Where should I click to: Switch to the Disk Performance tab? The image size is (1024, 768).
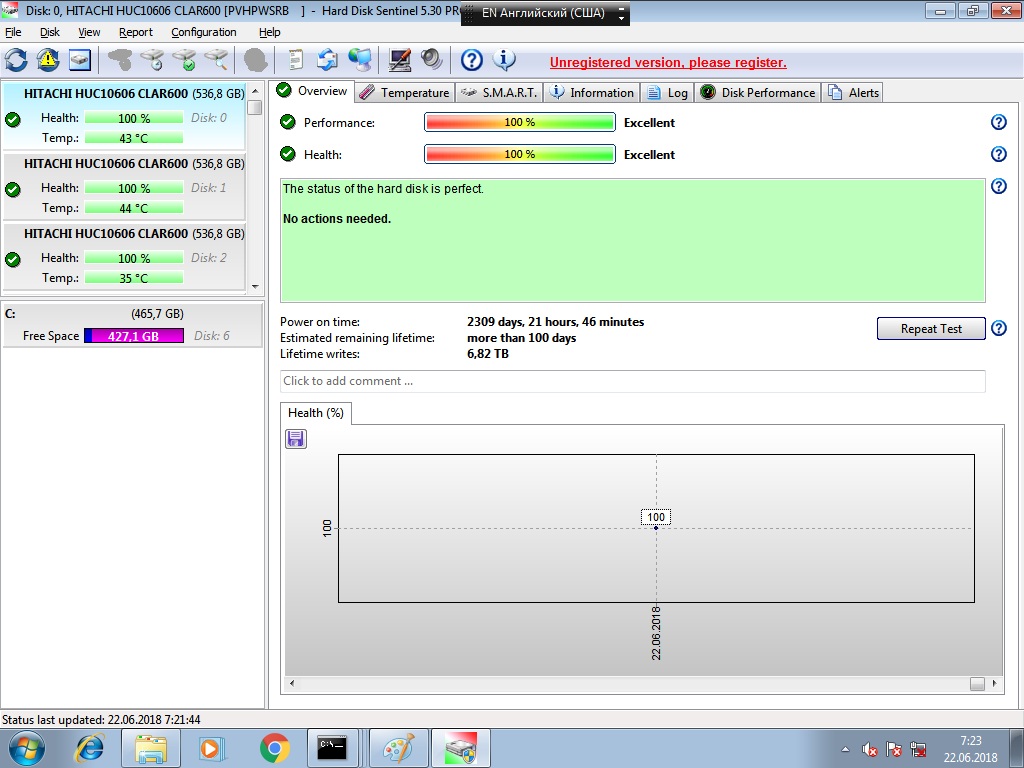coord(758,93)
